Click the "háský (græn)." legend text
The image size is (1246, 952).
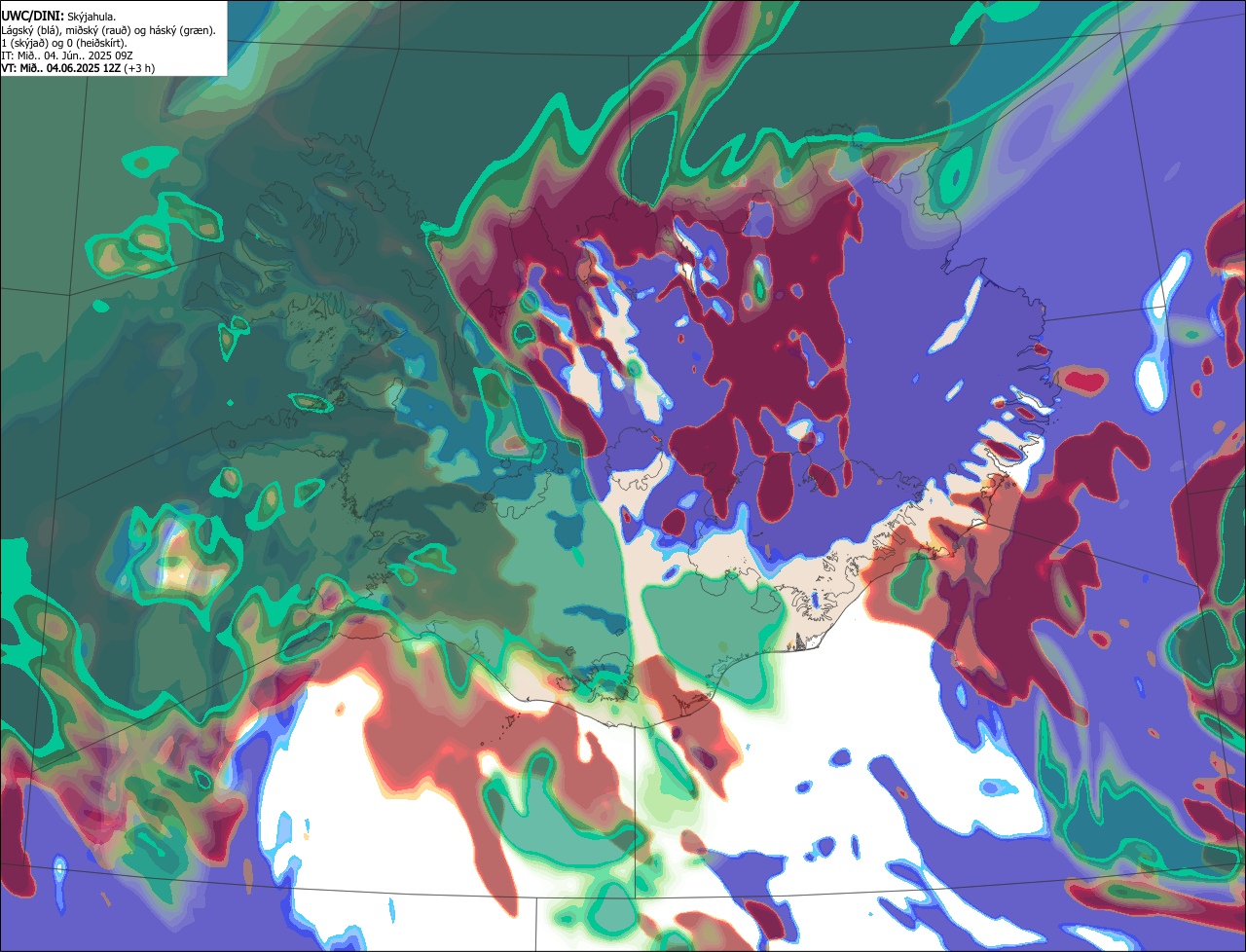coord(182,31)
